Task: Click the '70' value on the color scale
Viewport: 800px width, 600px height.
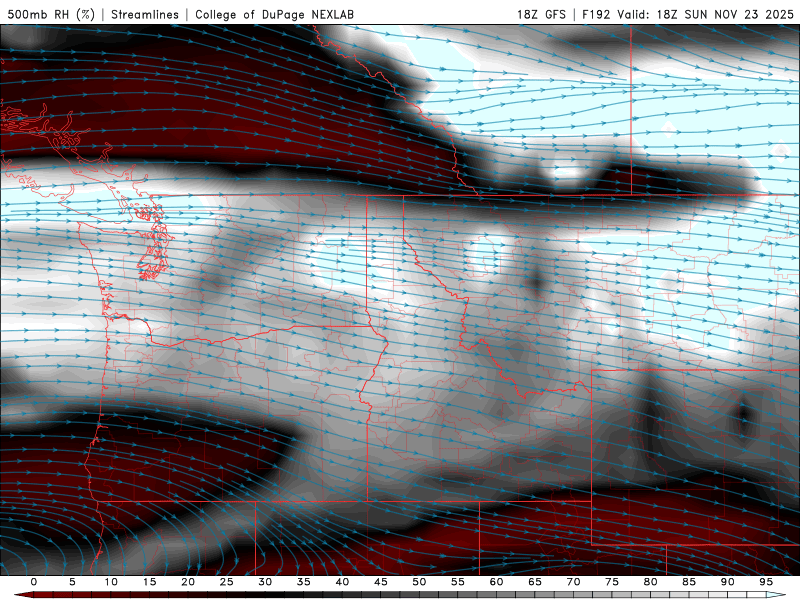Action: [x=573, y=582]
